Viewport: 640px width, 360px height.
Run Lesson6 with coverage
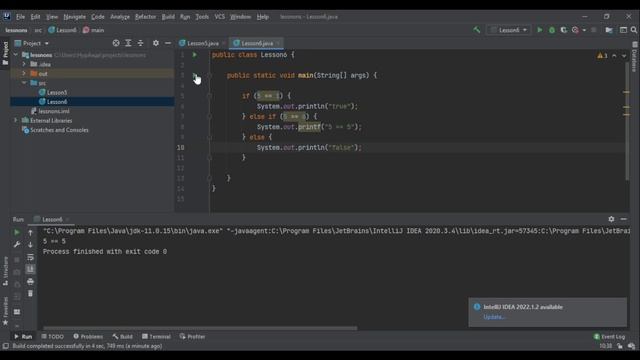(x=564, y=30)
